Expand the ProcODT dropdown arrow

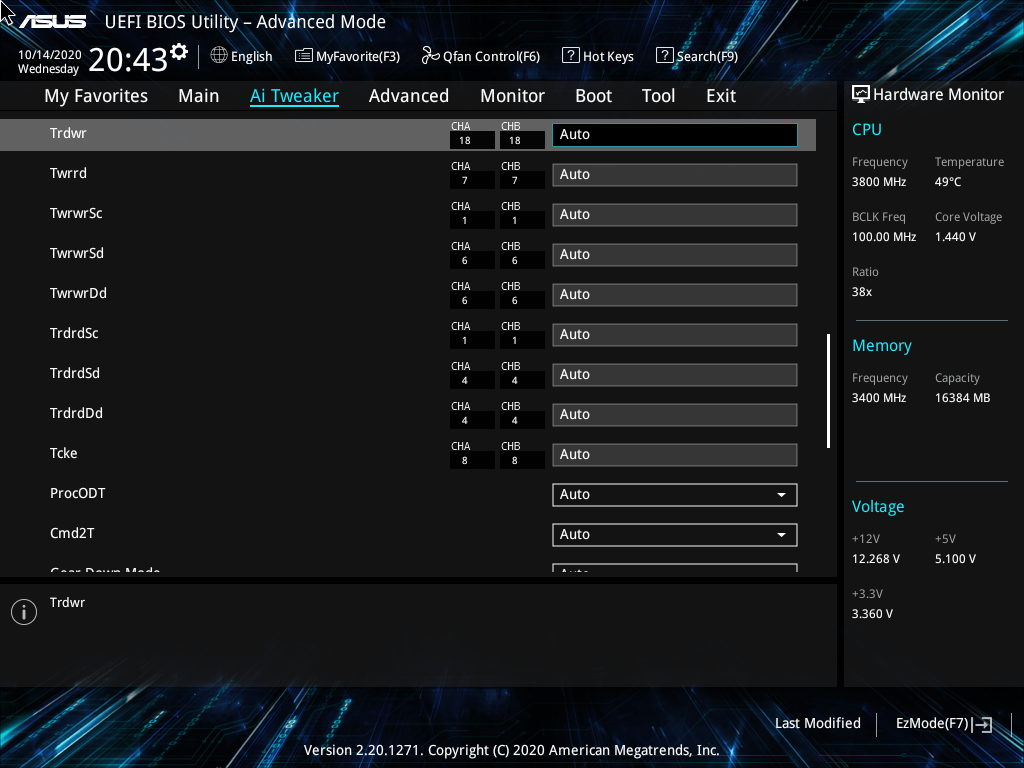(781, 495)
